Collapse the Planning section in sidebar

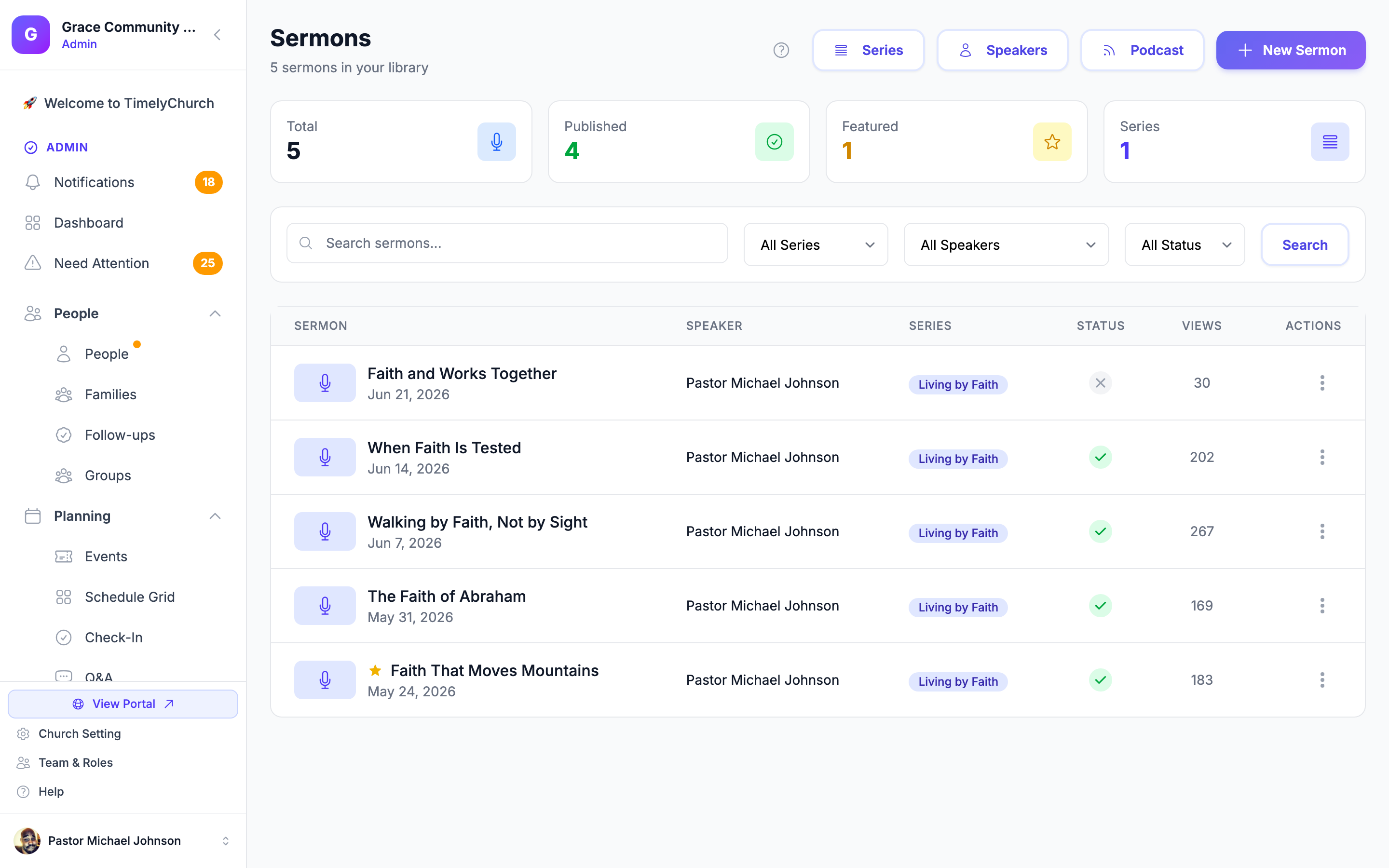215,516
